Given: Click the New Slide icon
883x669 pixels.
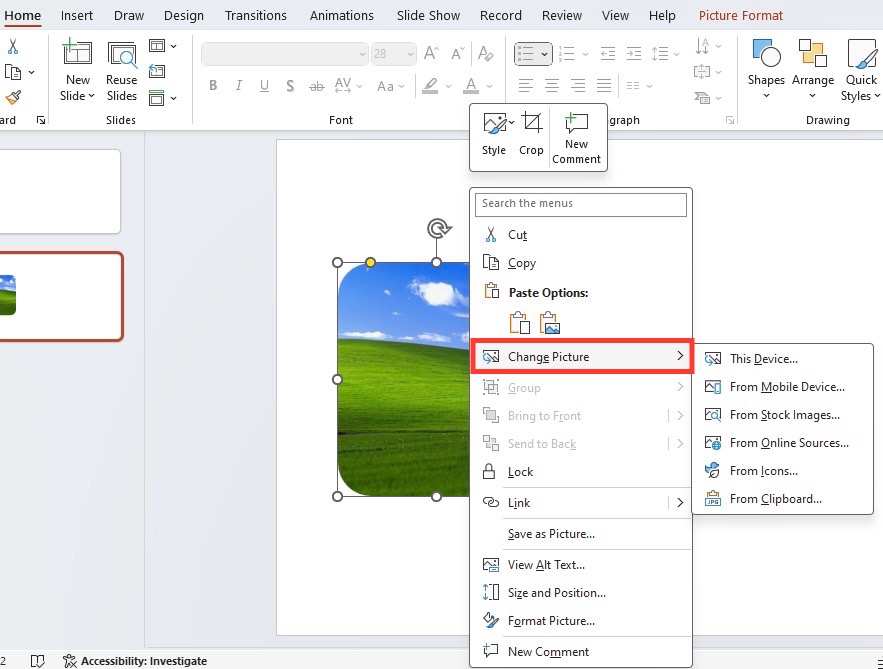Looking at the screenshot, I should [x=77, y=52].
